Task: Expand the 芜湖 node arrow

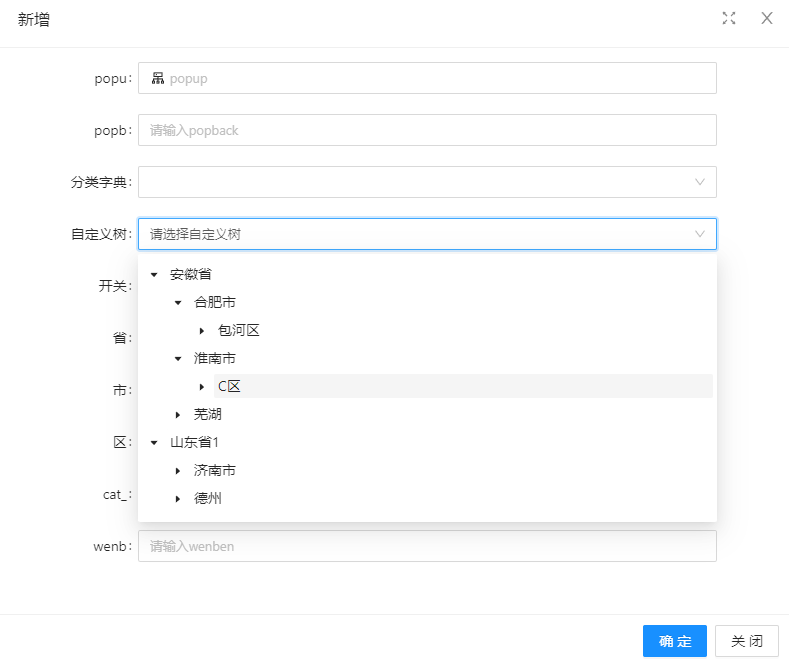Action: point(178,415)
